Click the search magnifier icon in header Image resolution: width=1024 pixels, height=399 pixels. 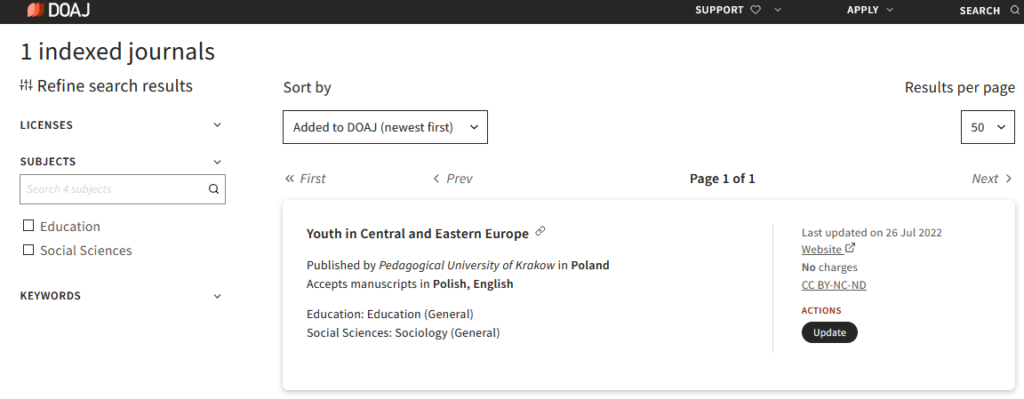(x=1014, y=10)
